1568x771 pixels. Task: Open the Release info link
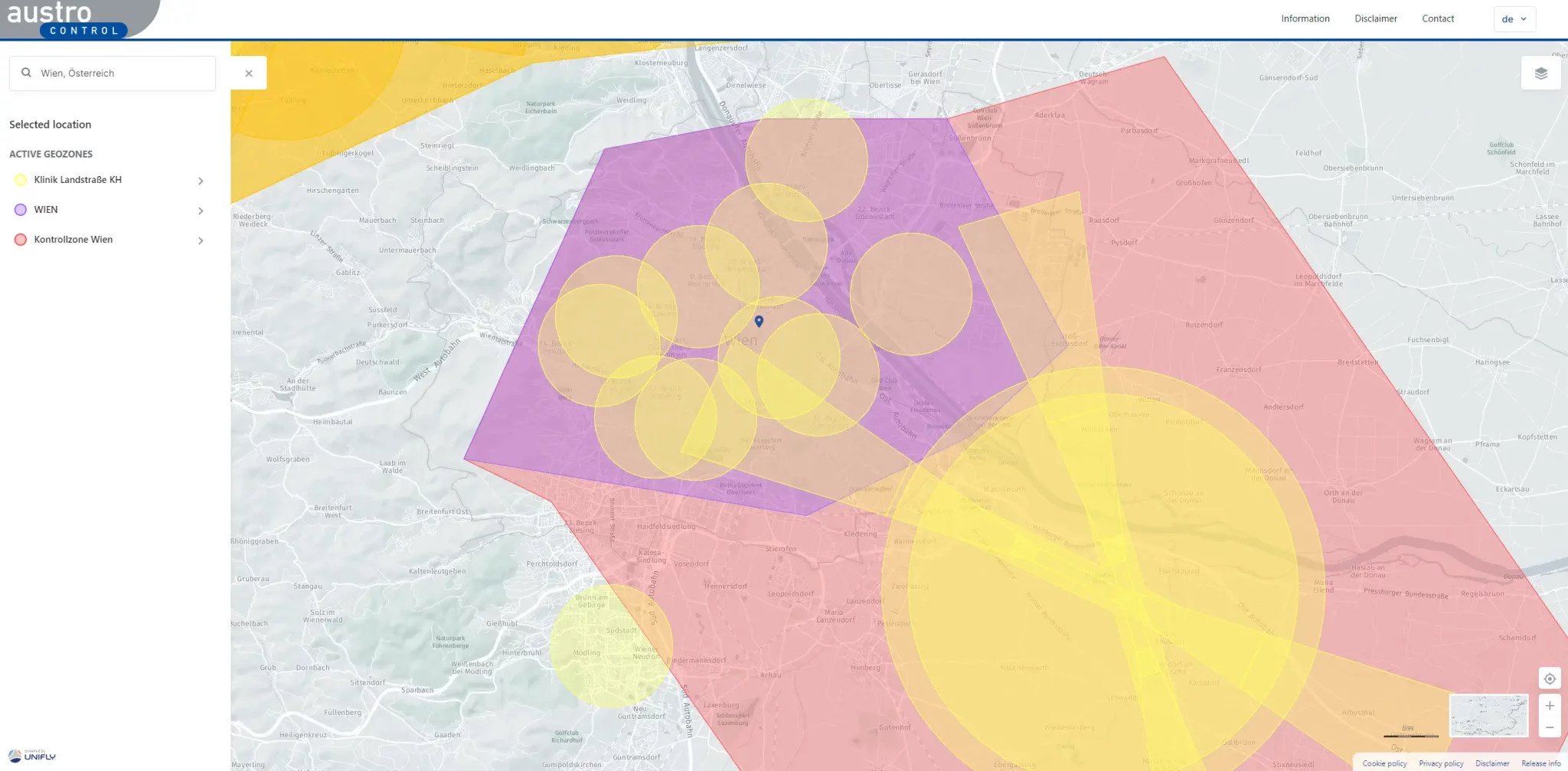[x=1540, y=763]
